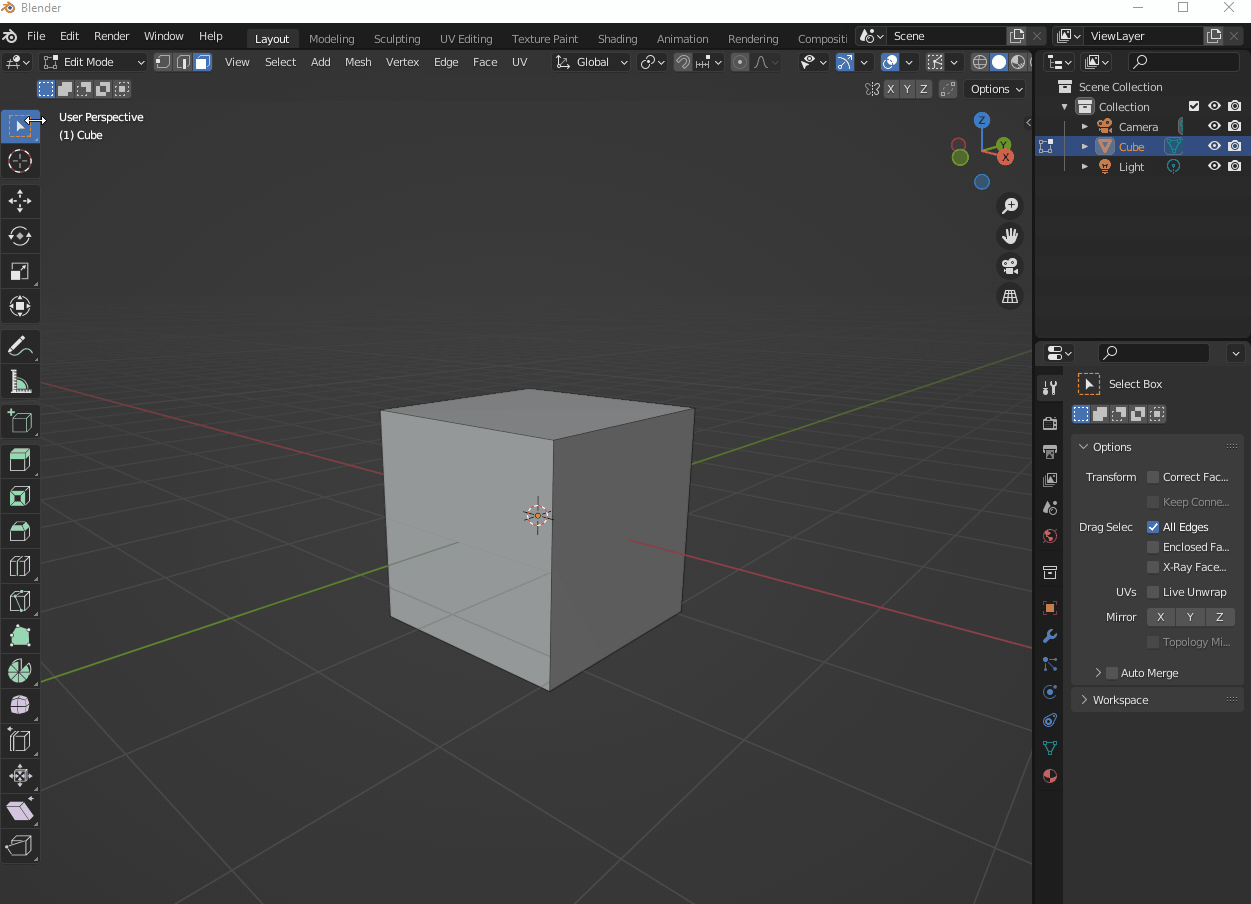Expand the Light item in outliner
The image size is (1251, 904).
1085,167
